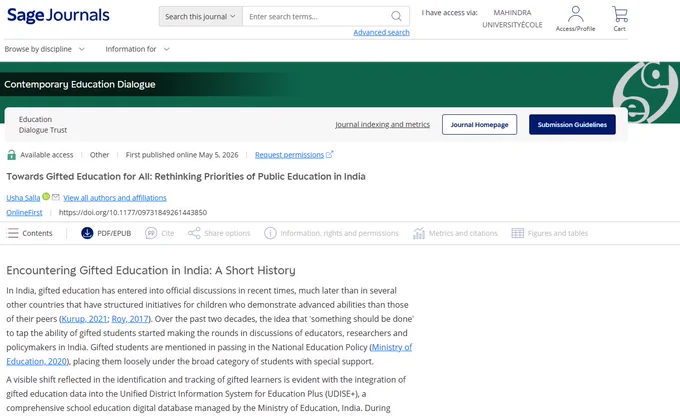Click the Available access label
The width and height of the screenshot is (680, 417).
point(47,155)
